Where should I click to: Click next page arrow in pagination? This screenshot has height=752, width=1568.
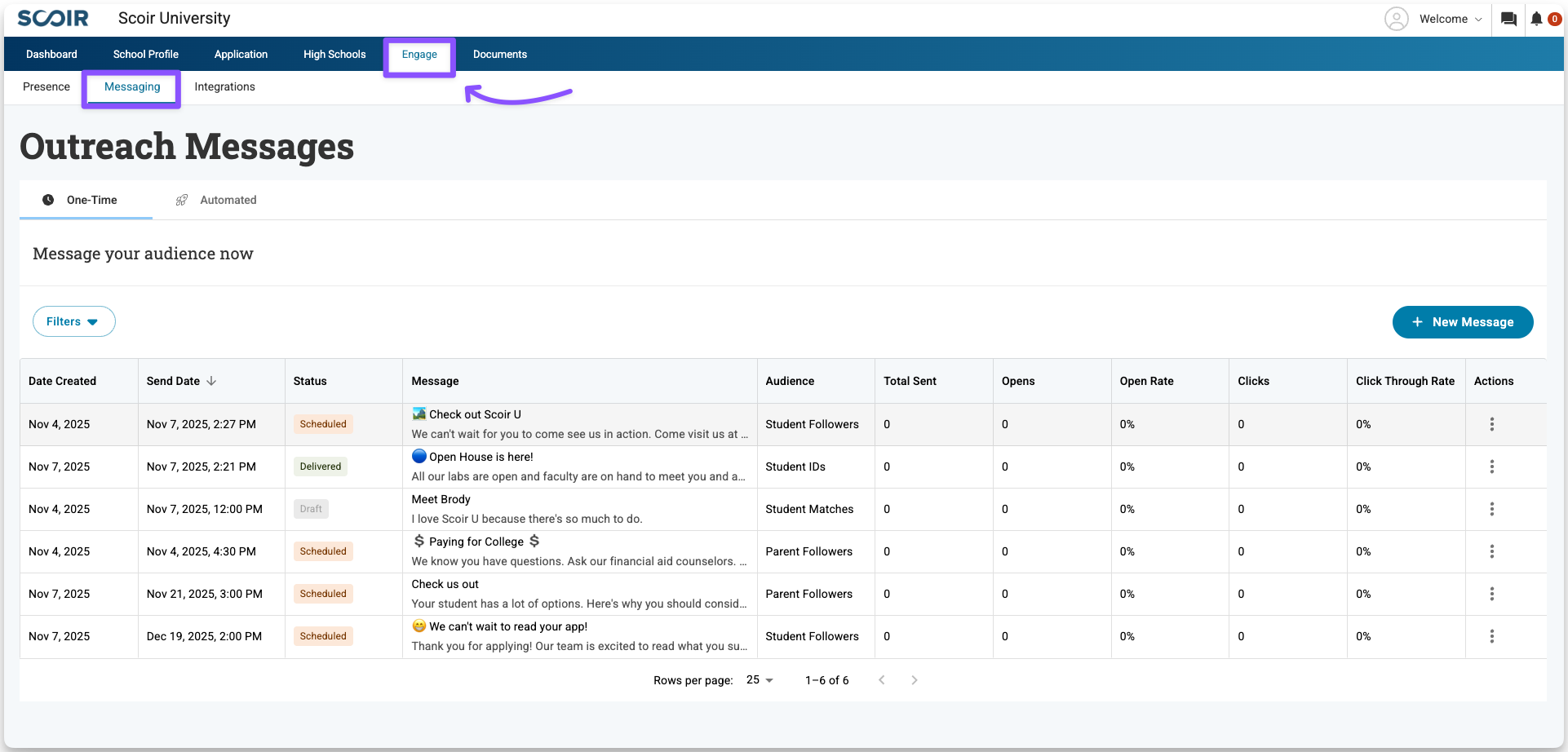click(x=914, y=680)
